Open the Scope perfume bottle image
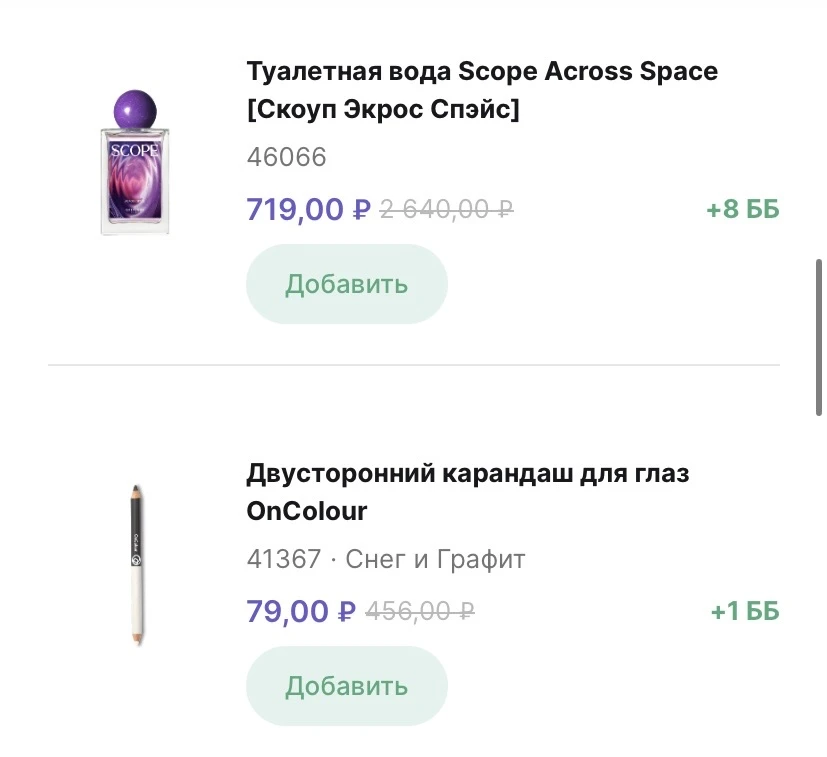This screenshot has width=827, height=757. [135, 165]
